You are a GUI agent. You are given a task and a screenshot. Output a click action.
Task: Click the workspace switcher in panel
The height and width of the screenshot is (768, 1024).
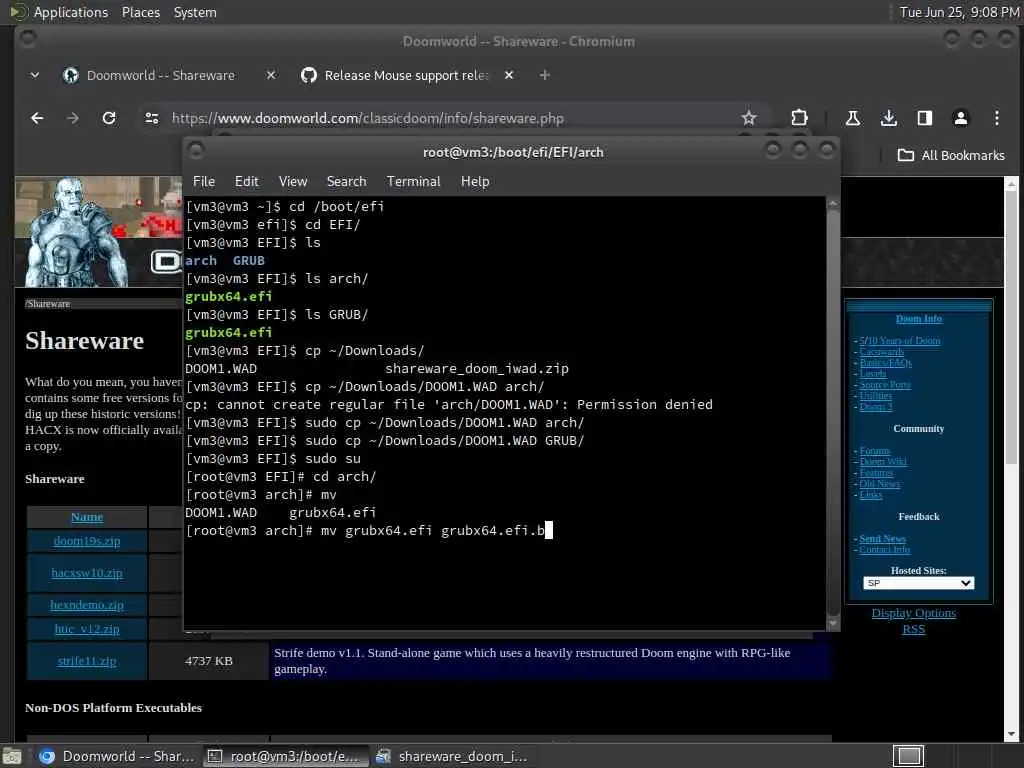coord(908,756)
